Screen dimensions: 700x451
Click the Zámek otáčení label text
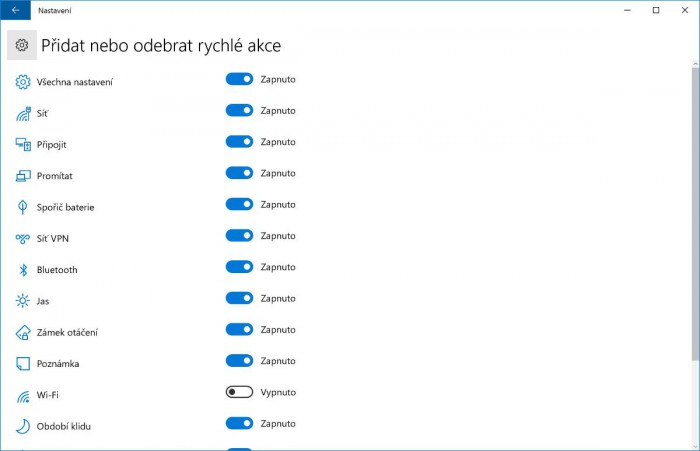(67, 332)
